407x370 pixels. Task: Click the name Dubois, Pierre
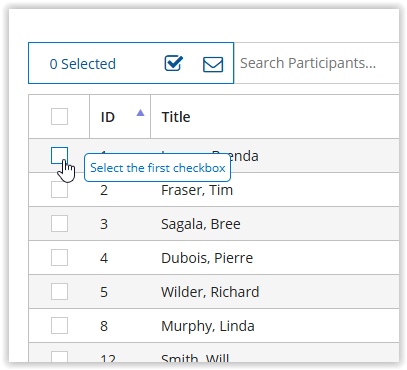tap(207, 258)
